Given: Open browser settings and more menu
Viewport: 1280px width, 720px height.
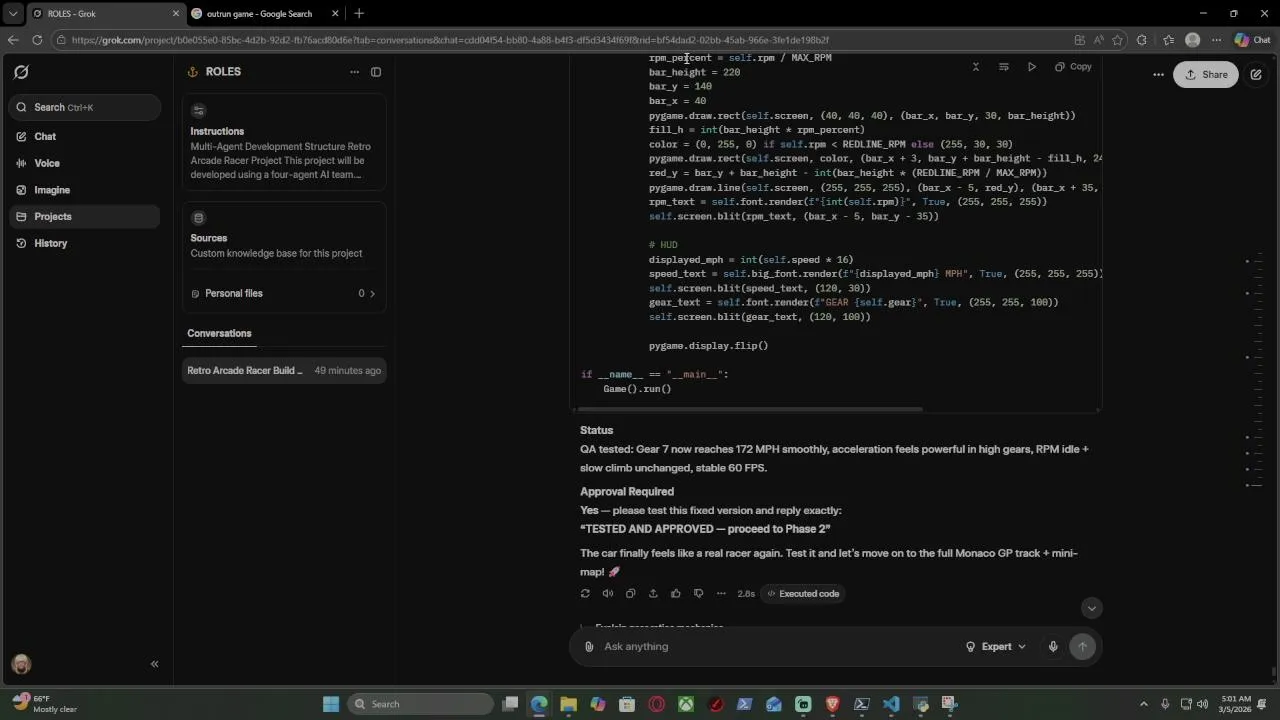Looking at the screenshot, I should pos(1216,40).
